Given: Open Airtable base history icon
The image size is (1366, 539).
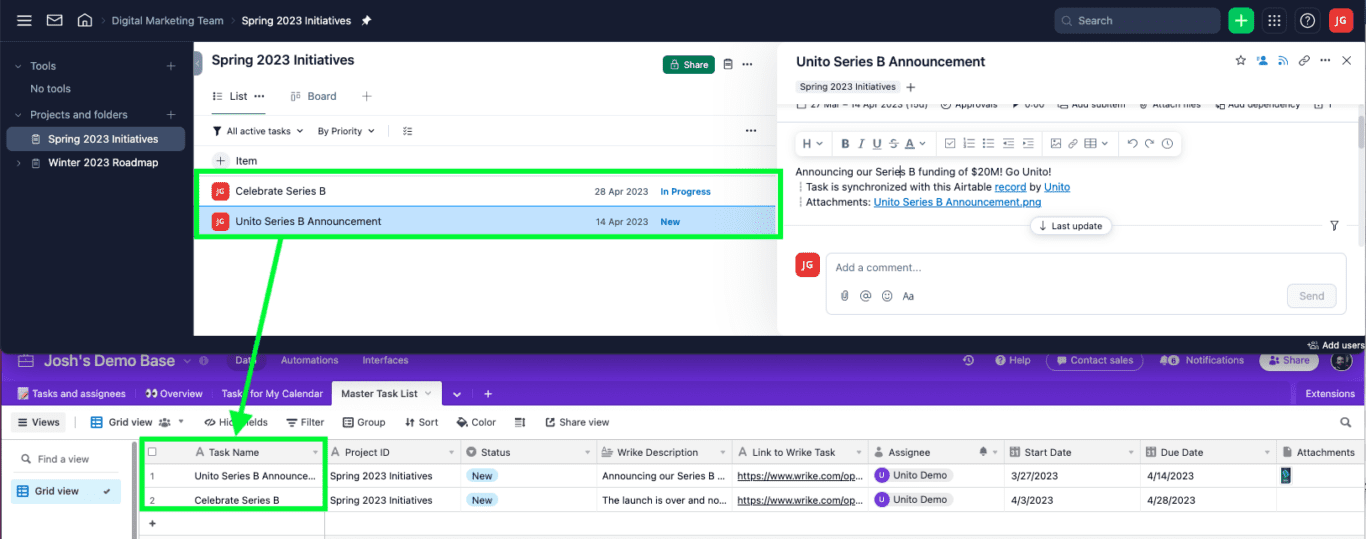Looking at the screenshot, I should (x=968, y=360).
